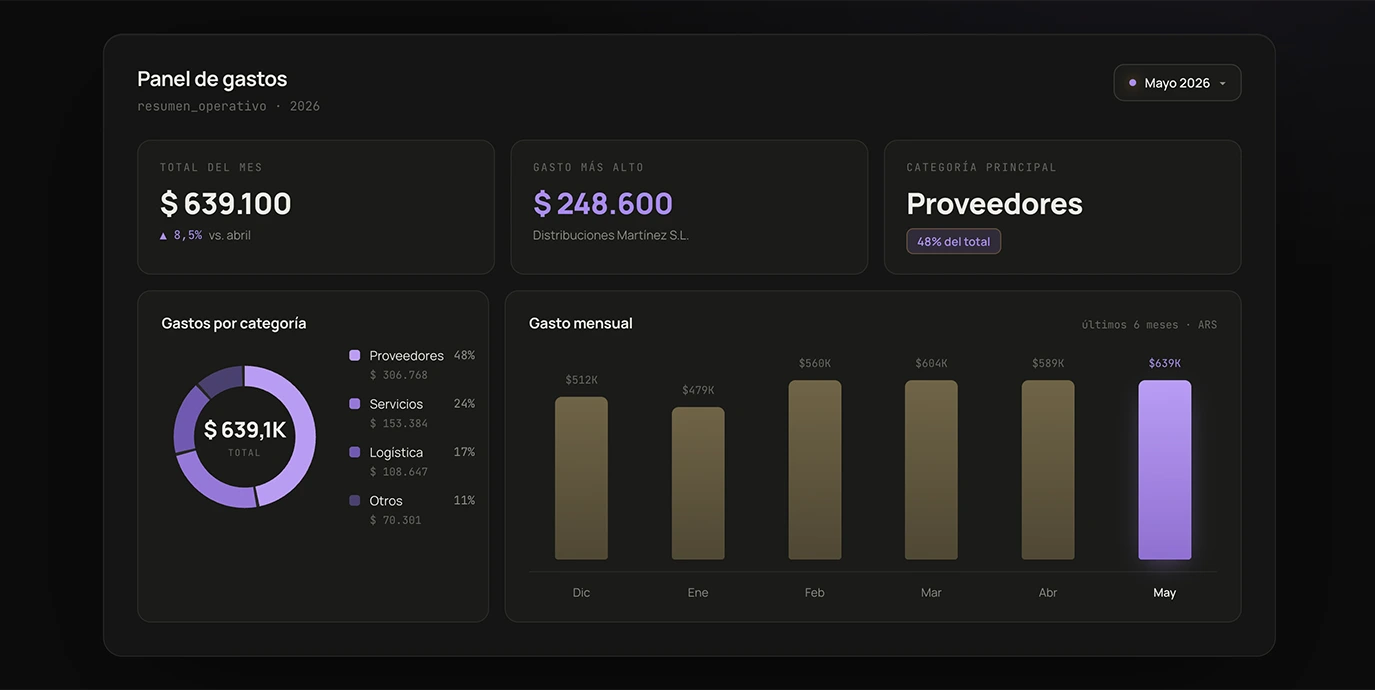Click the $512K bar value label
The height and width of the screenshot is (690, 1375).
[x=581, y=380]
